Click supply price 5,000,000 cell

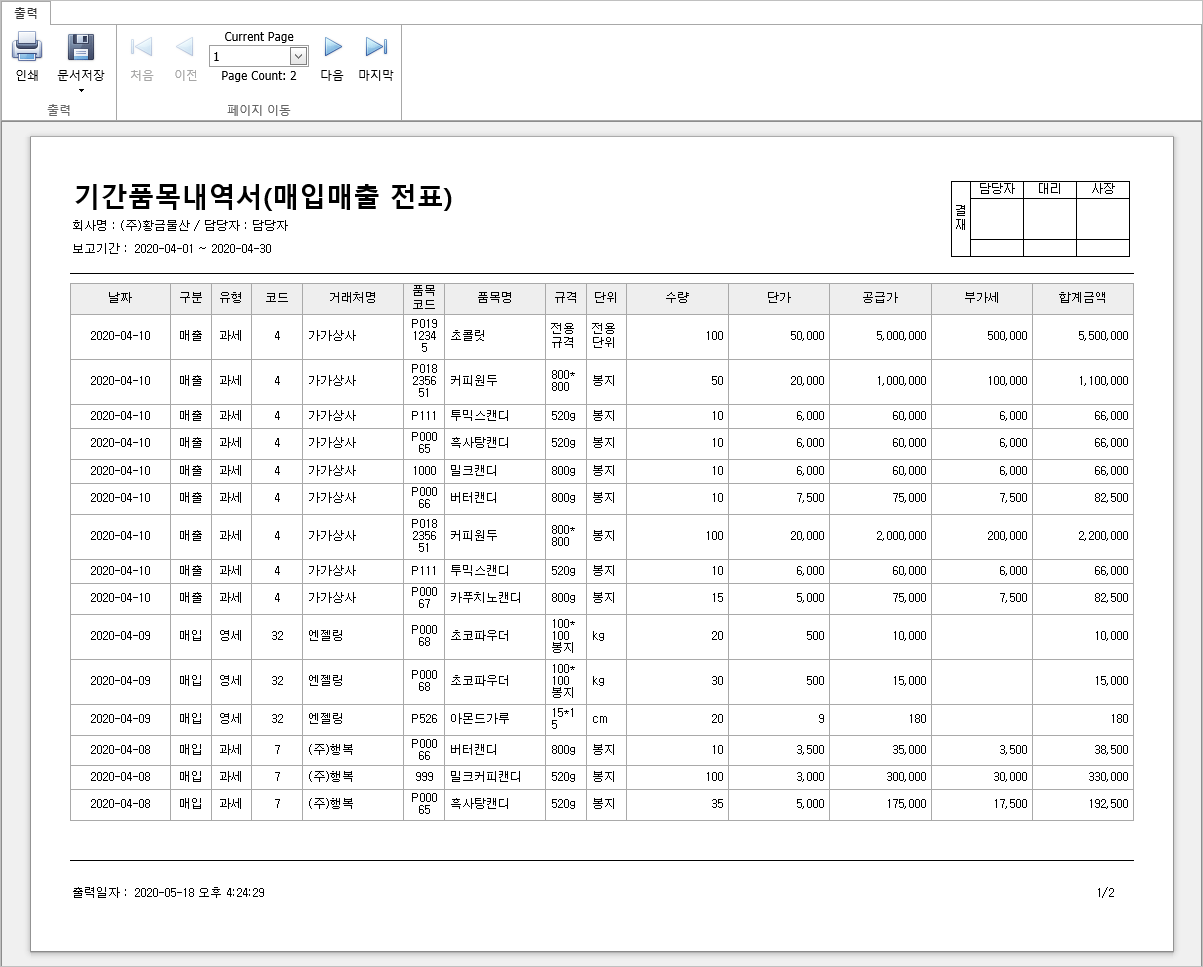880,336
